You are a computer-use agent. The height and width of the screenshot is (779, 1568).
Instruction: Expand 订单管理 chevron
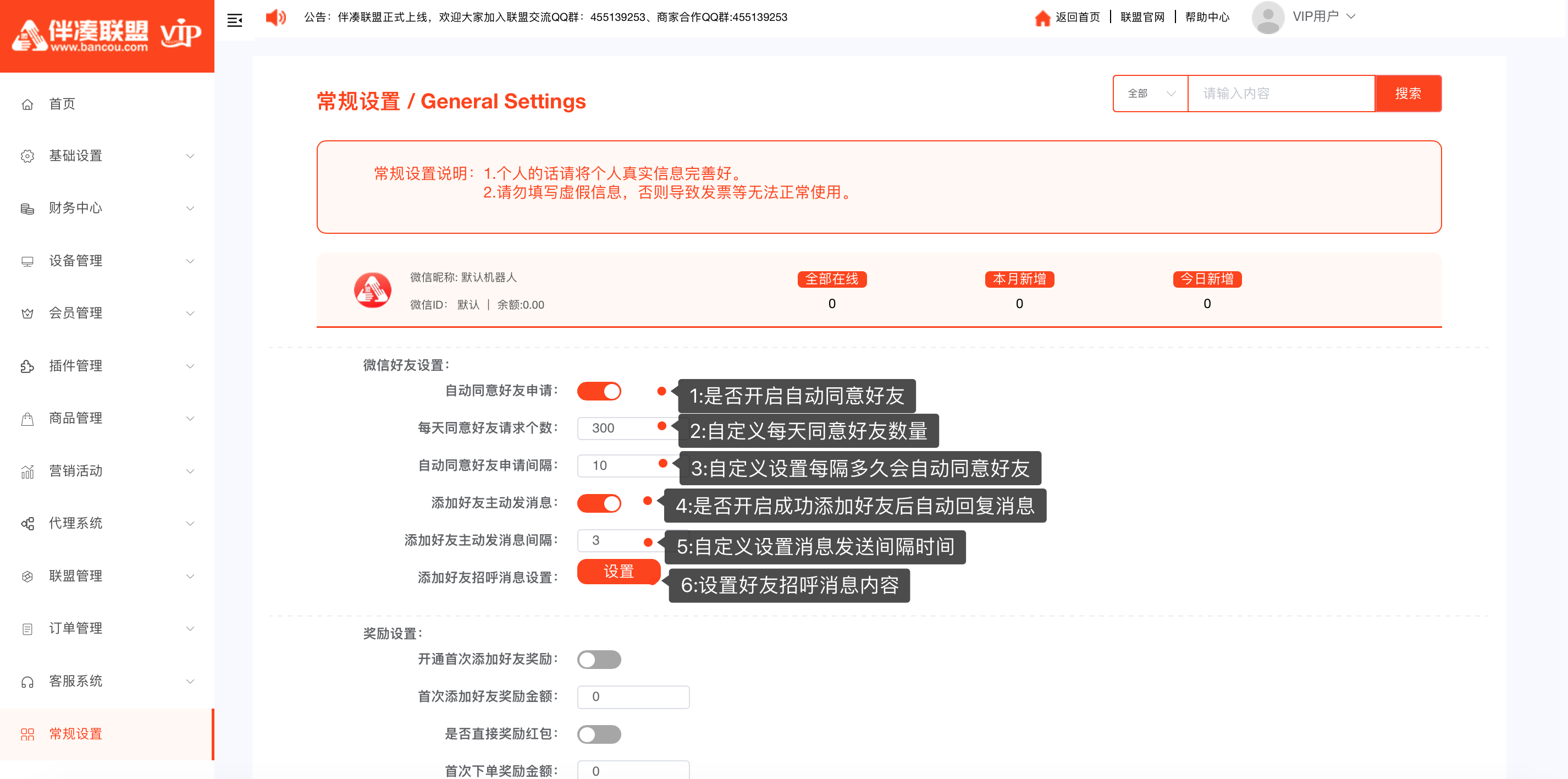(190, 629)
